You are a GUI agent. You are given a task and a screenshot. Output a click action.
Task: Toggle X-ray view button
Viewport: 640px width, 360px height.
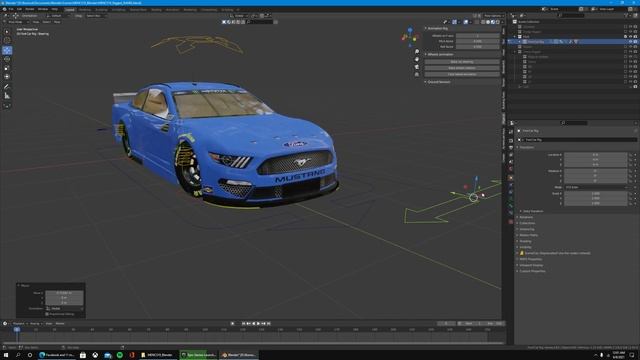point(476,22)
